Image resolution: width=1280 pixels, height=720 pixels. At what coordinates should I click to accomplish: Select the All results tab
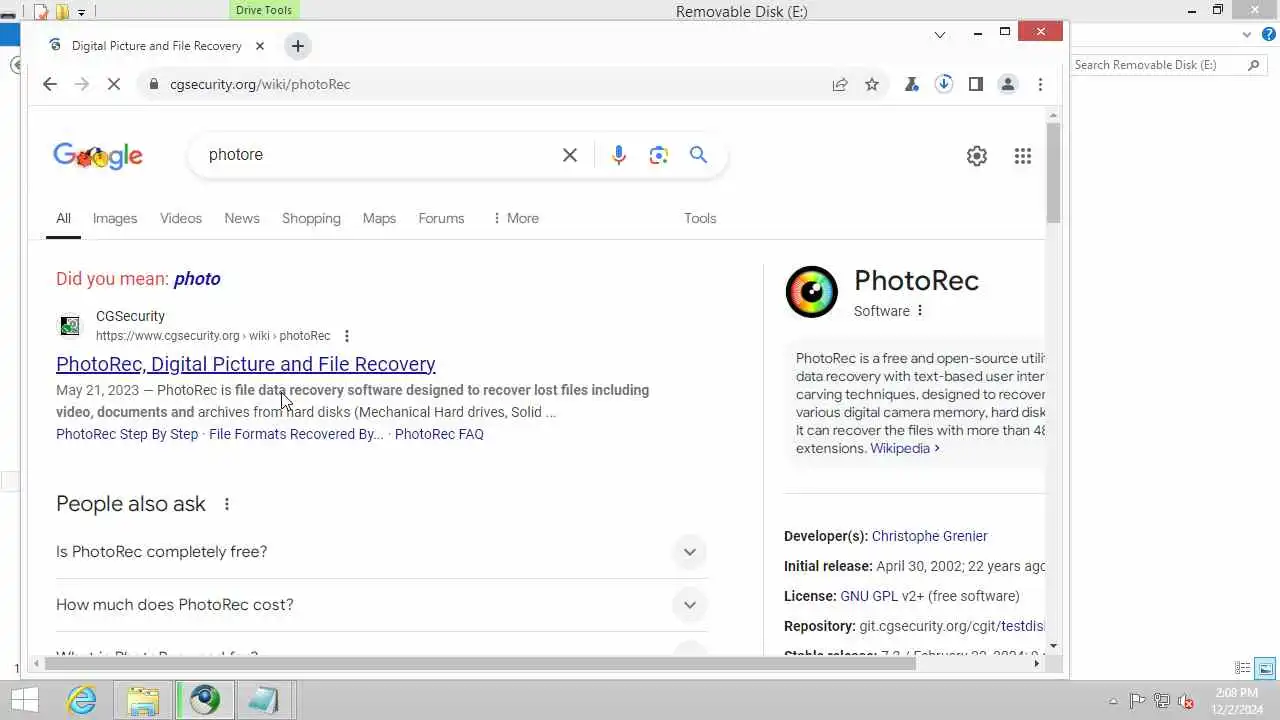(63, 218)
